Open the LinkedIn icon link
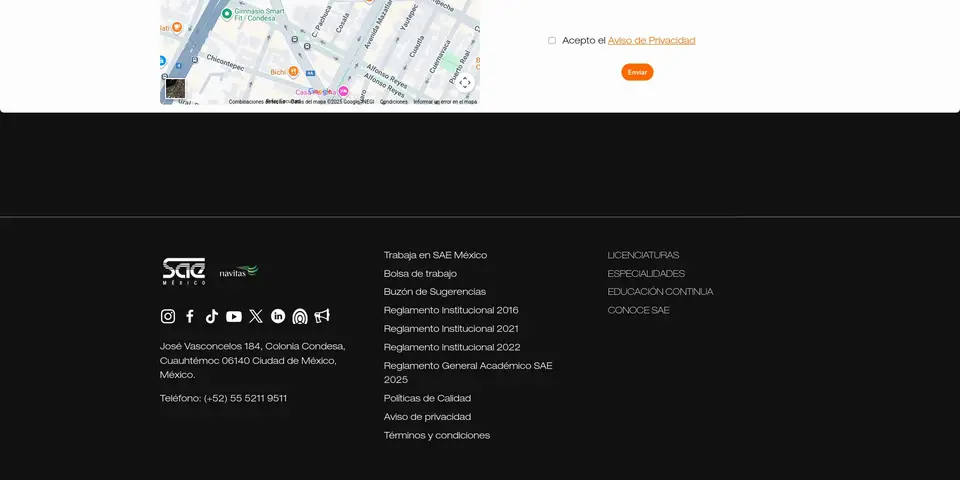The image size is (960, 480). pyautogui.click(x=278, y=316)
